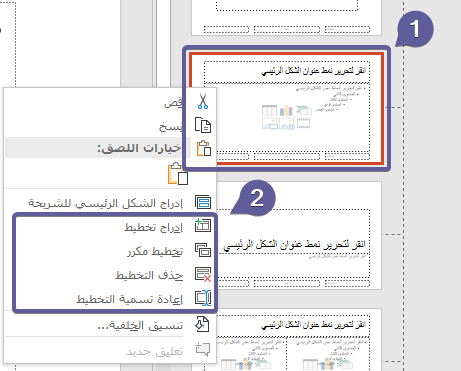The height and width of the screenshot is (371, 461).
Task: Click the Rename Layout icon
Action: point(203,298)
